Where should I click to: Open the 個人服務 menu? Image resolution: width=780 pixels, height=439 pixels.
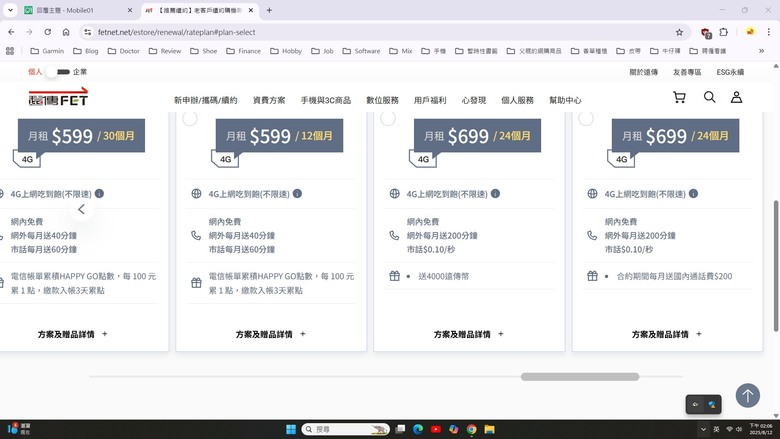(x=517, y=100)
